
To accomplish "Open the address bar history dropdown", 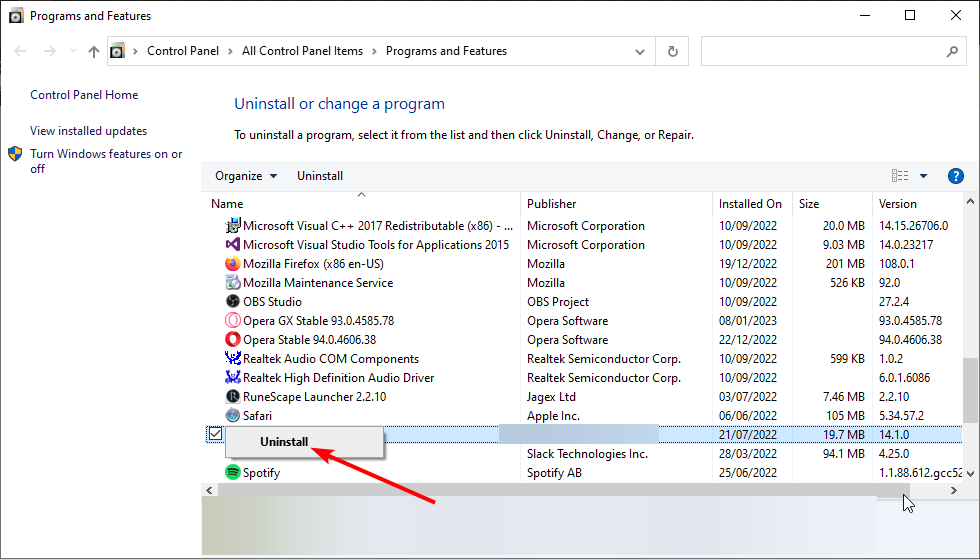I will 640,51.
